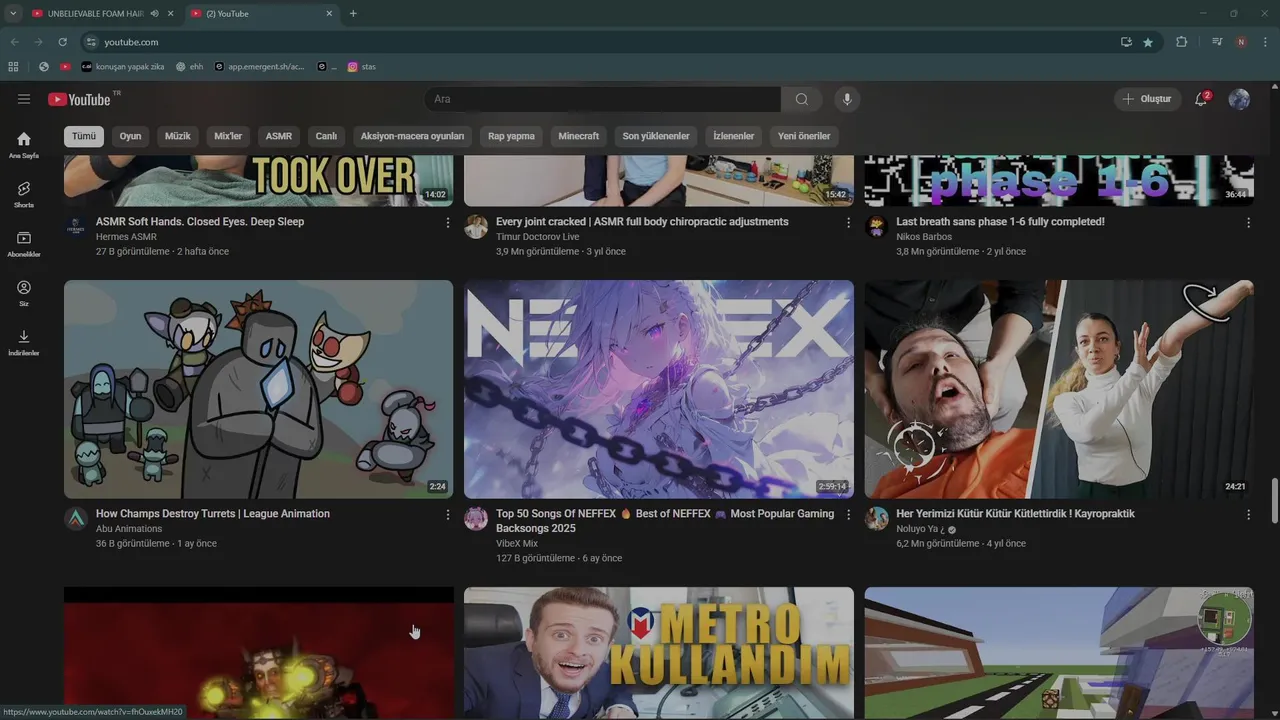The height and width of the screenshot is (720, 1280).
Task: Open the METRO KULLANDIM thumbnail
Action: 659,653
